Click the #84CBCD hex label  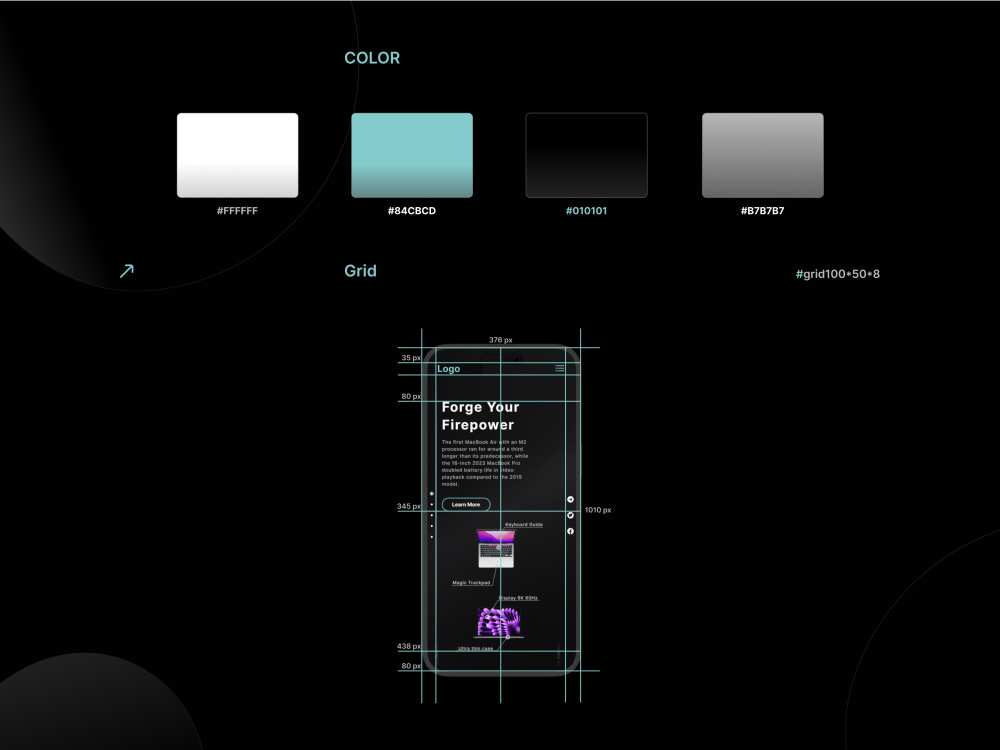pos(412,210)
